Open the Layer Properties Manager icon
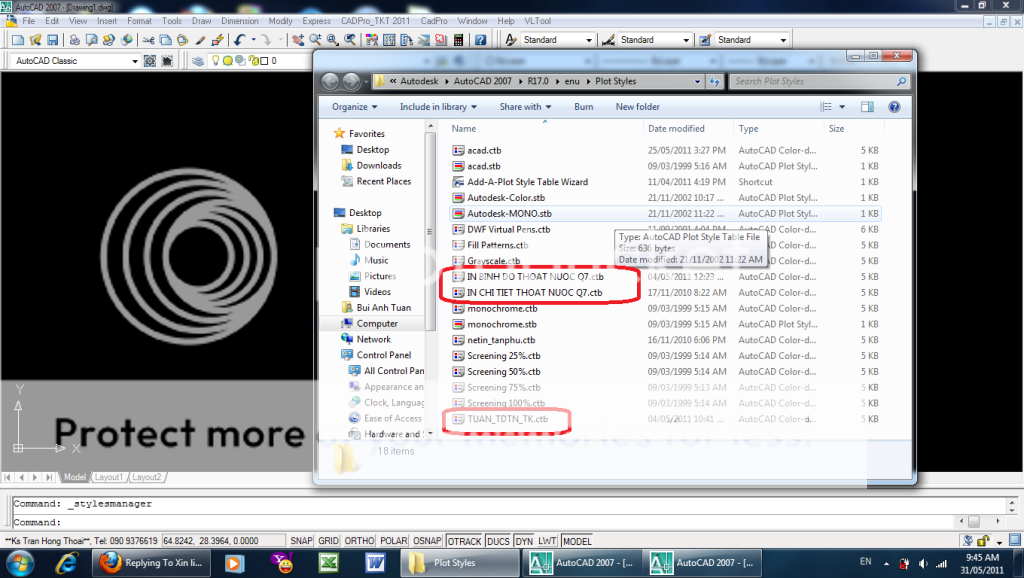 tap(198, 61)
